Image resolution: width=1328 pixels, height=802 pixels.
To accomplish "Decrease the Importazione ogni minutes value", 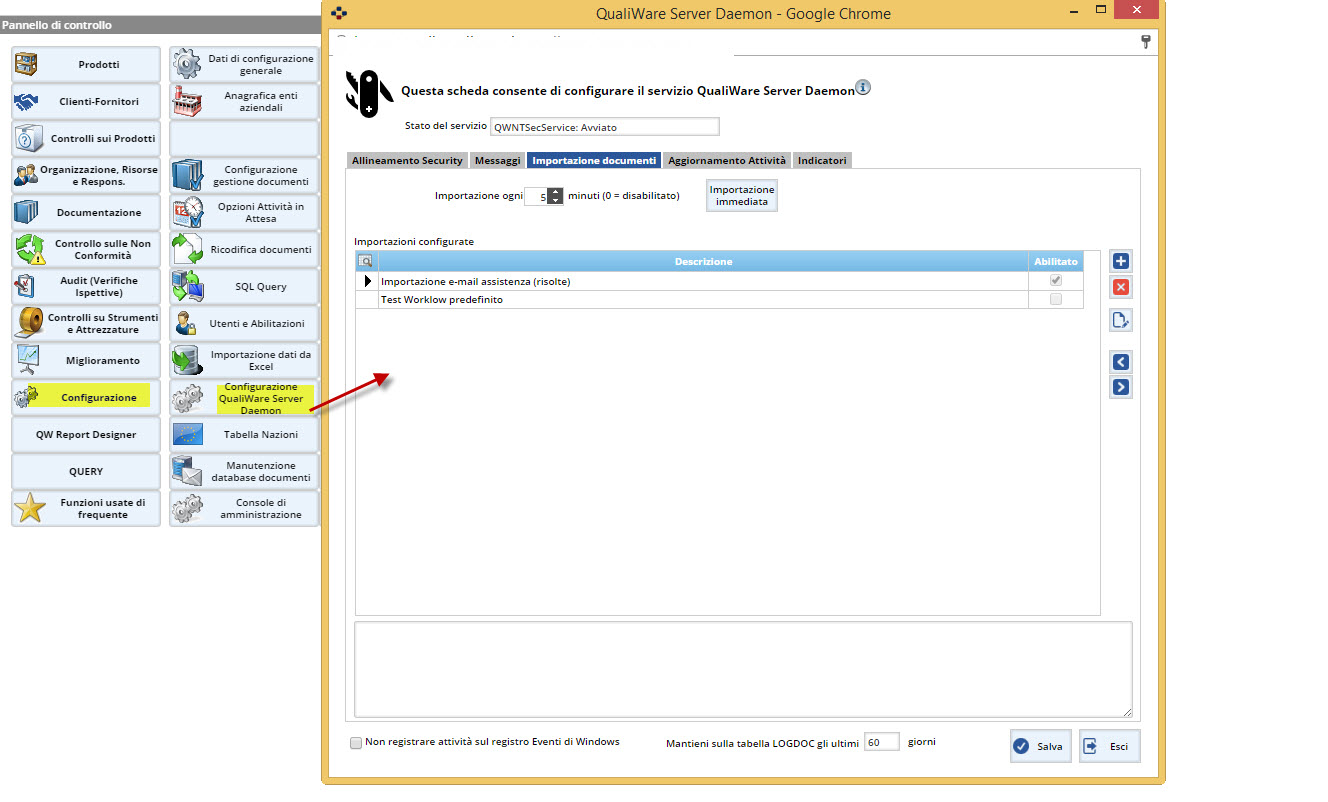I will (555, 201).
